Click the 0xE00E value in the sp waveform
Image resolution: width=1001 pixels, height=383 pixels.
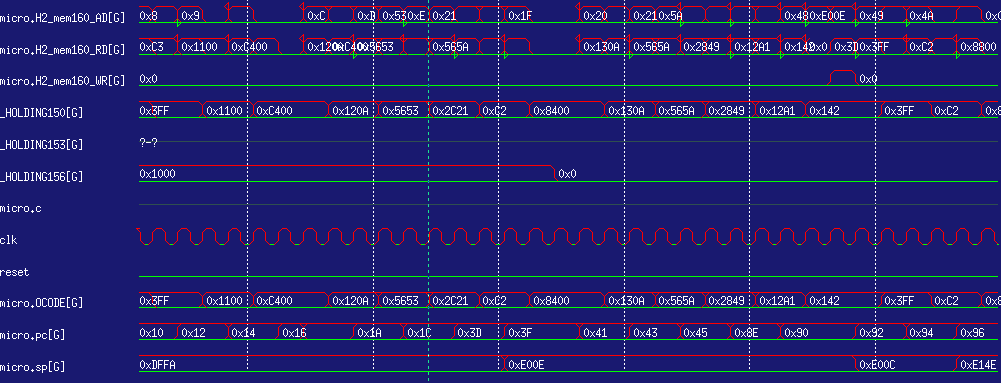click(526, 365)
